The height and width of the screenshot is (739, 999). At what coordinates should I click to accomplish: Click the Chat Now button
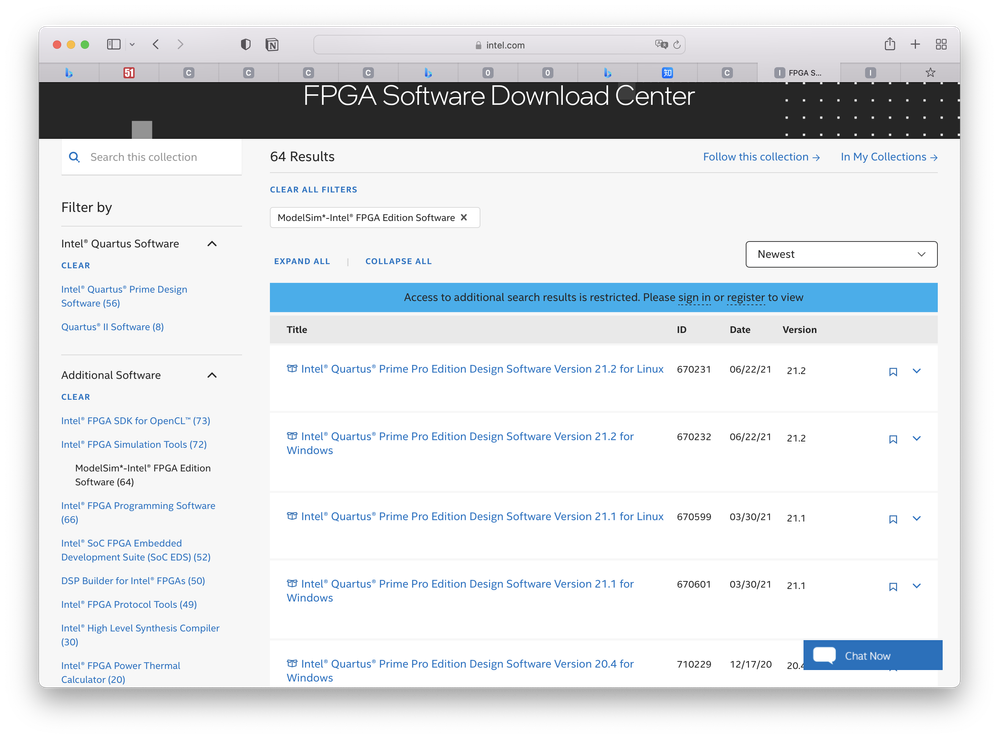(x=873, y=656)
